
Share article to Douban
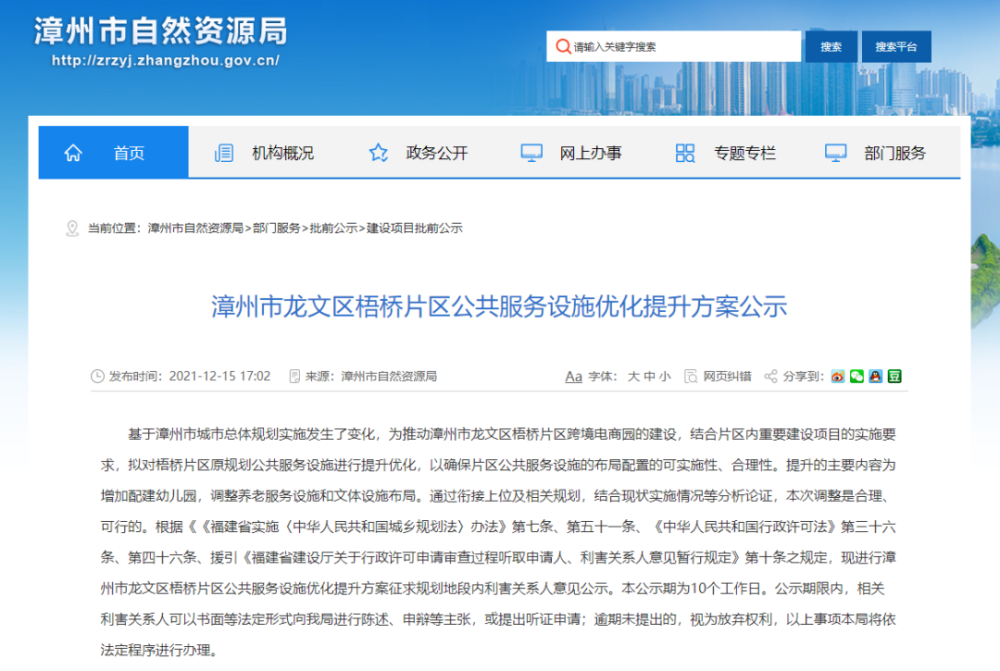pos(895,376)
